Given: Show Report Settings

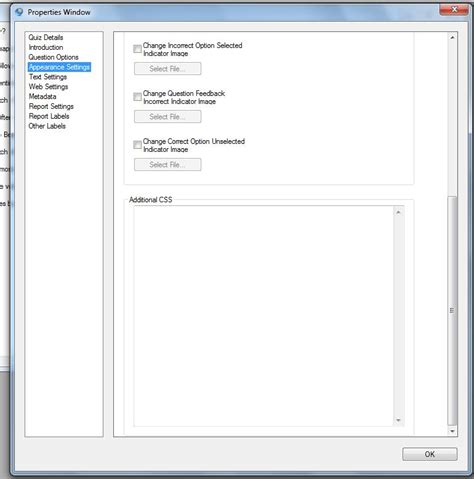Looking at the screenshot, I should click(x=51, y=106).
